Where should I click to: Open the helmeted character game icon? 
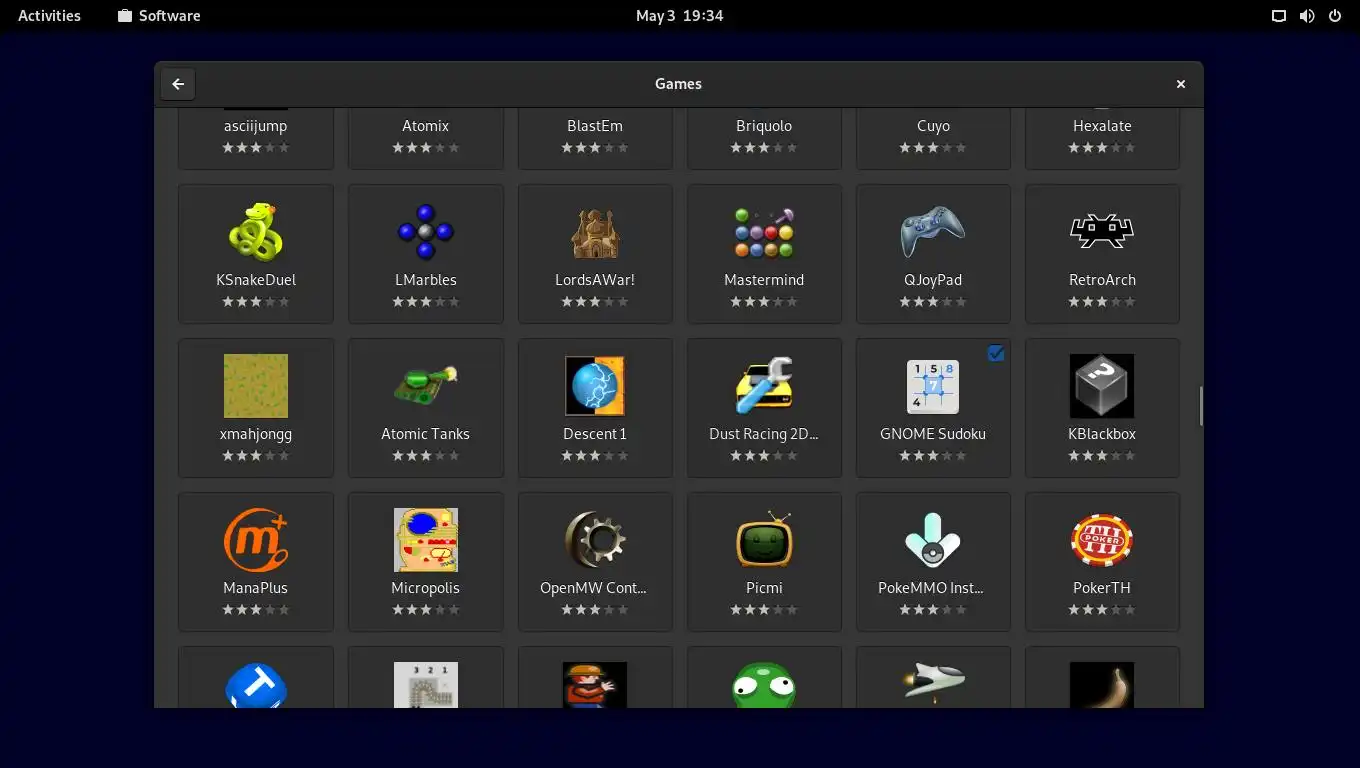click(x=595, y=685)
